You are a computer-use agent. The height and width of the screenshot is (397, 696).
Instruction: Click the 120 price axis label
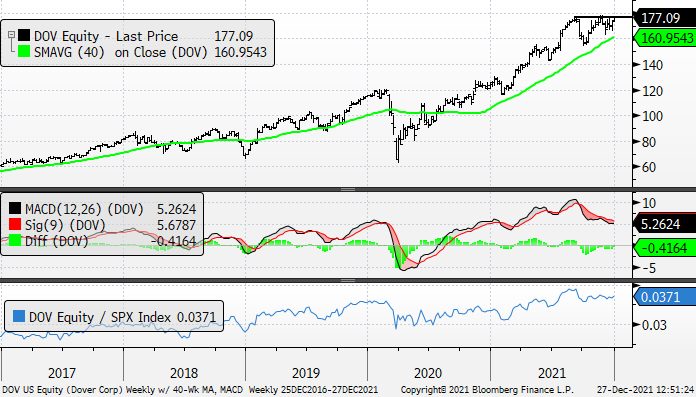coord(652,91)
